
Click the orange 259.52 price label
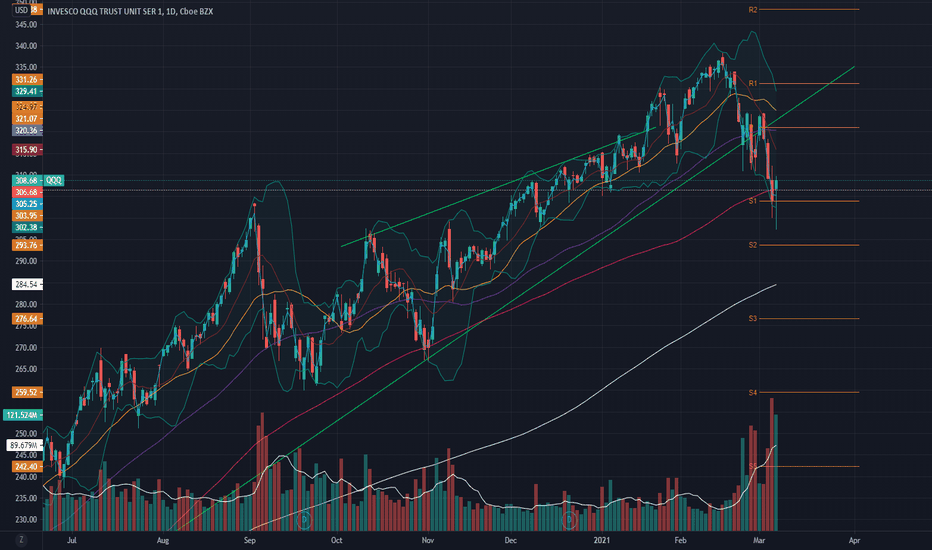coord(27,392)
